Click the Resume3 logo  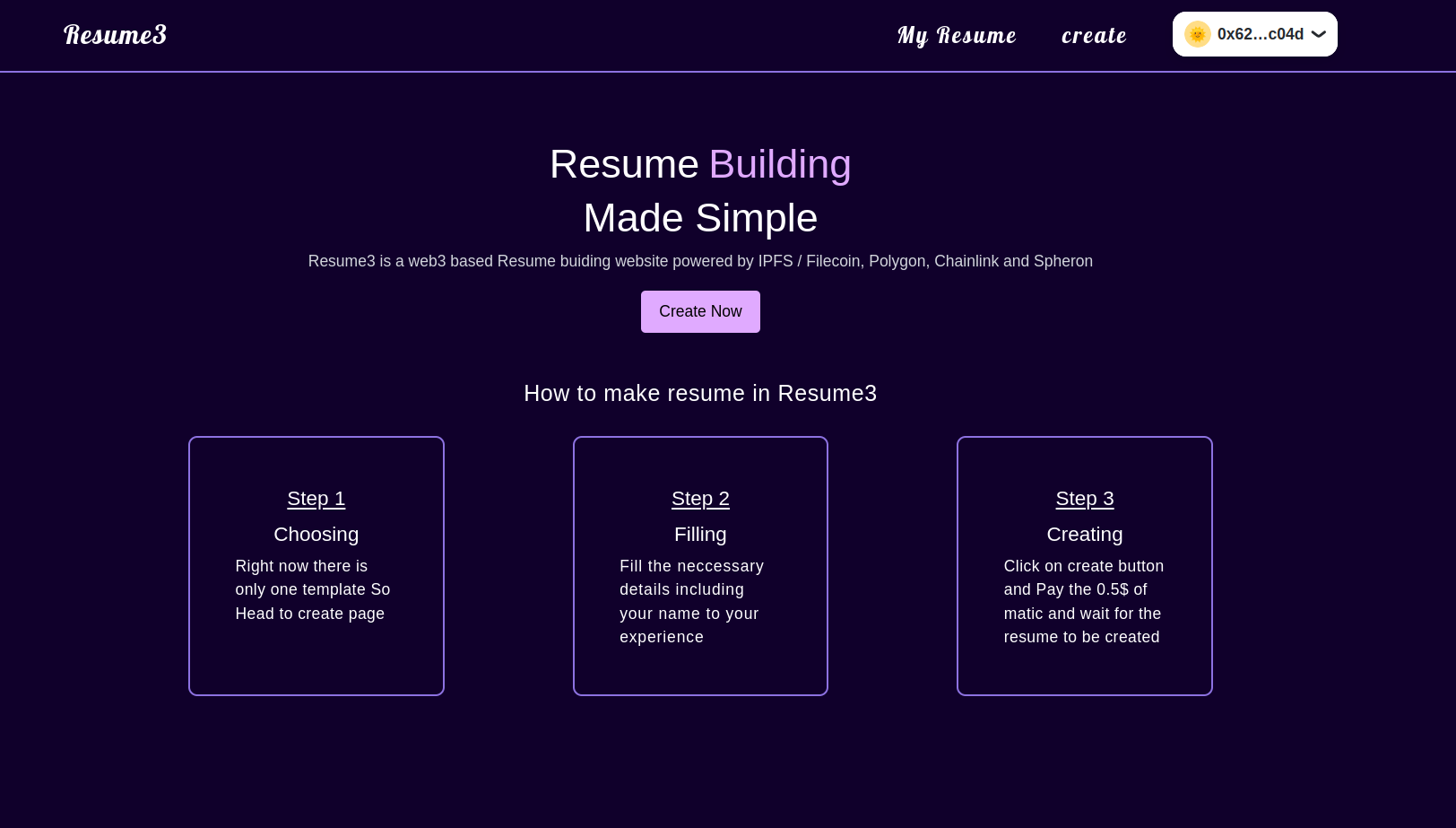(x=115, y=34)
